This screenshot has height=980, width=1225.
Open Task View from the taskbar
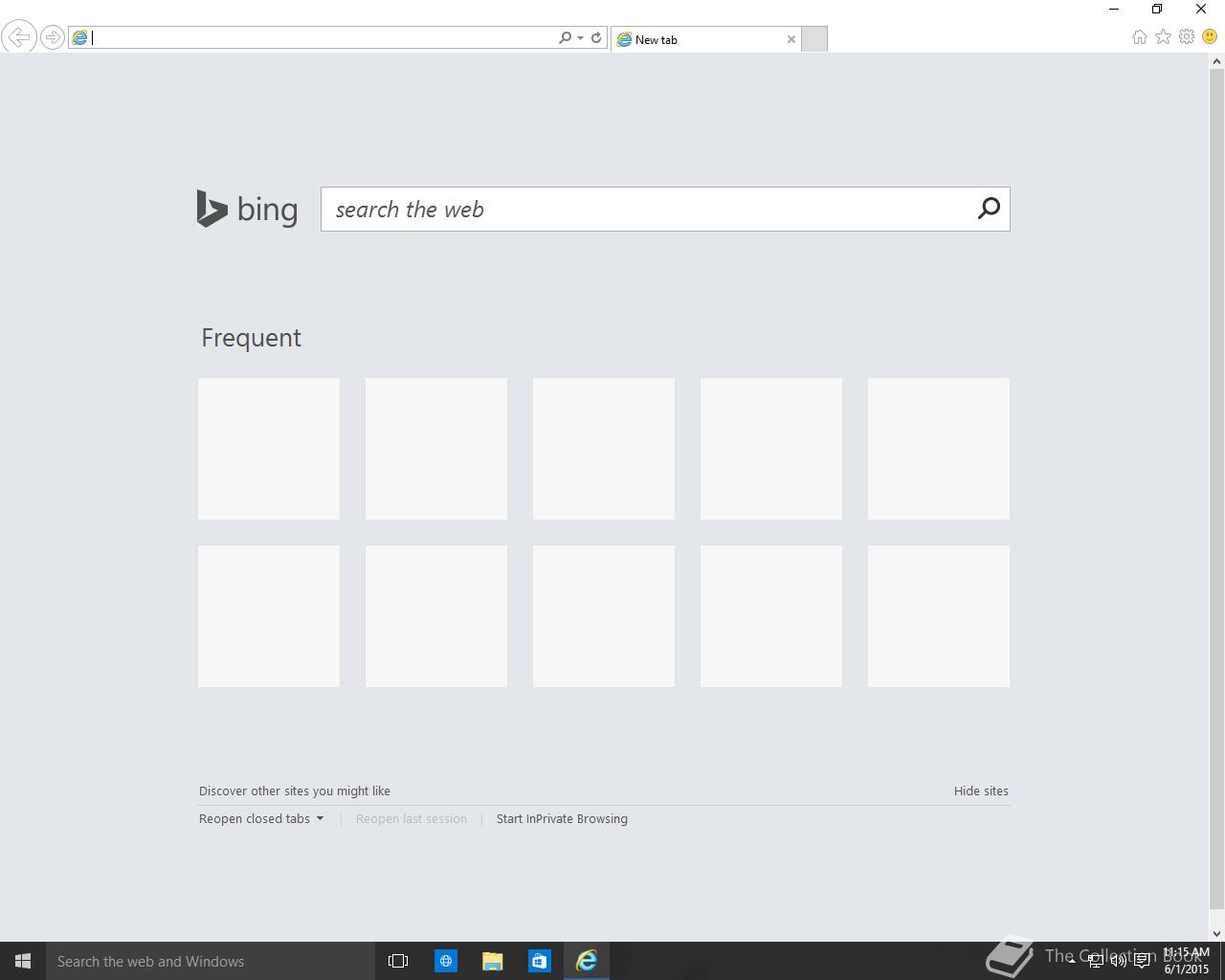398,961
